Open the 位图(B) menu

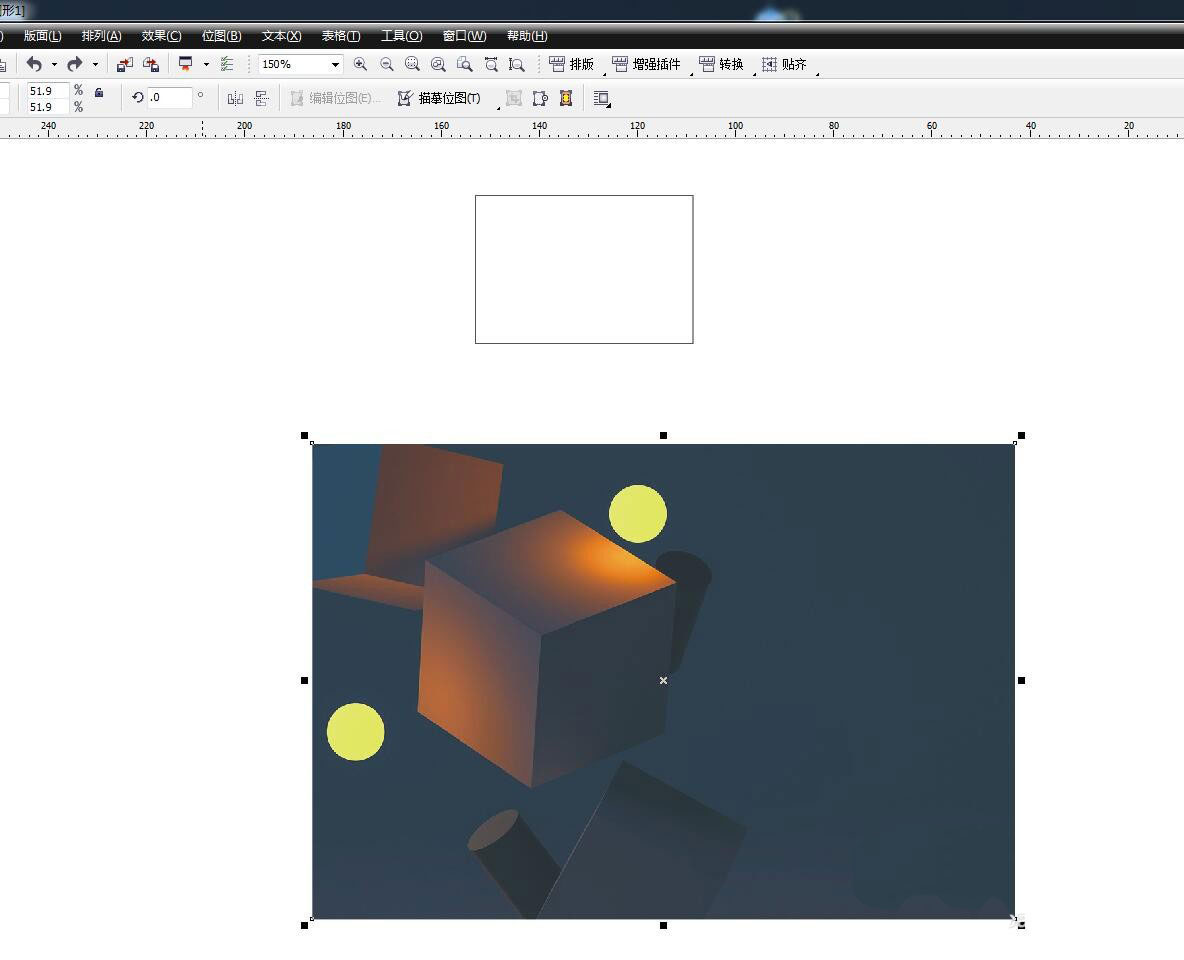click(221, 36)
